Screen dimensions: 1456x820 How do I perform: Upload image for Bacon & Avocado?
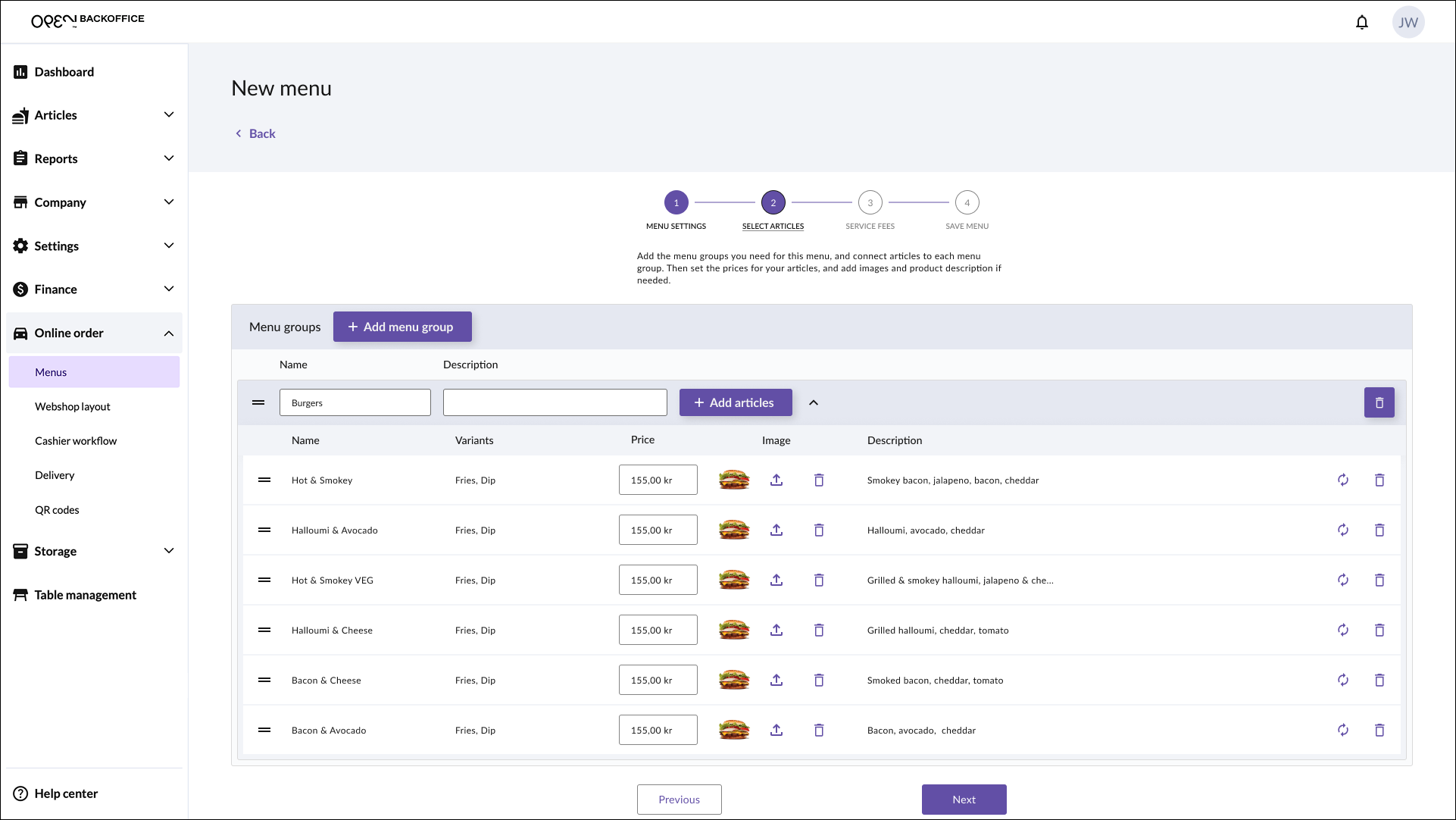pyautogui.click(x=776, y=730)
